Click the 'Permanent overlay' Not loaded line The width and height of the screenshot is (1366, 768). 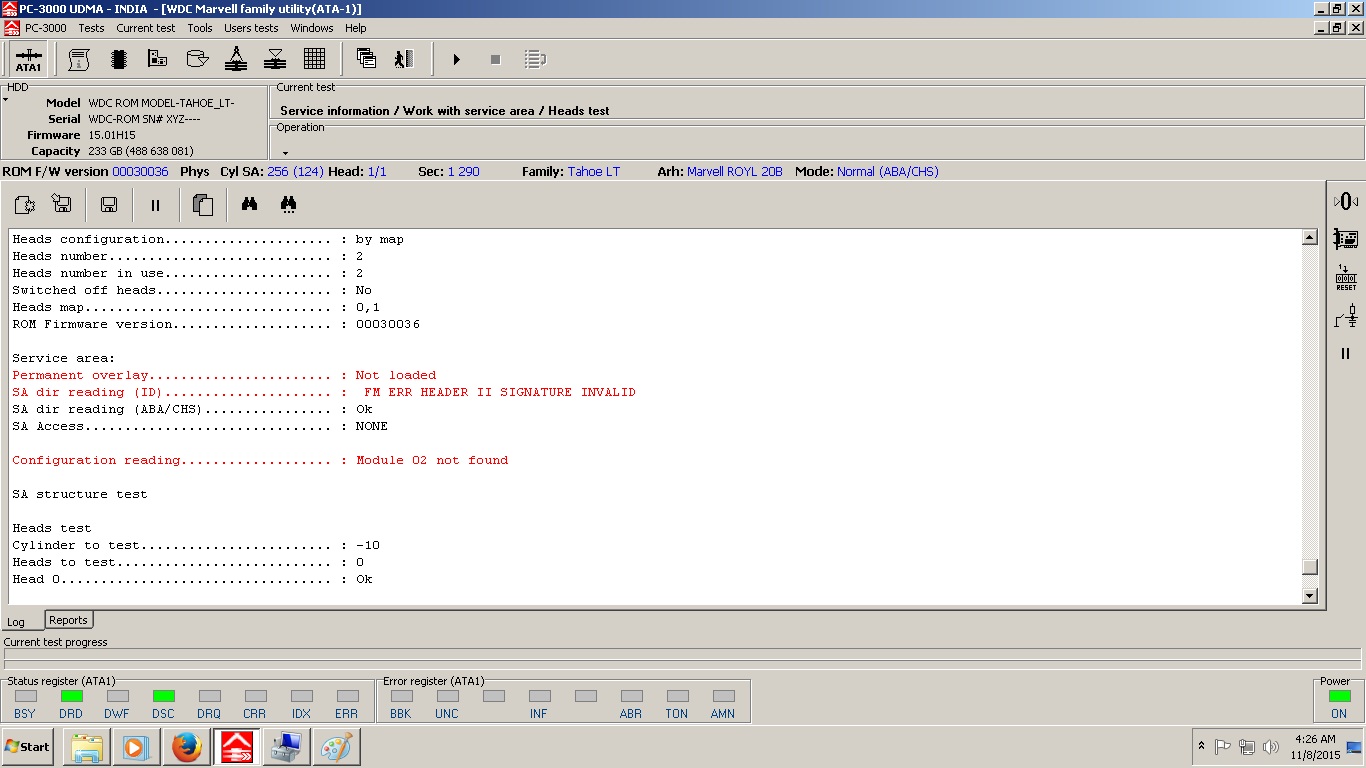pos(224,375)
